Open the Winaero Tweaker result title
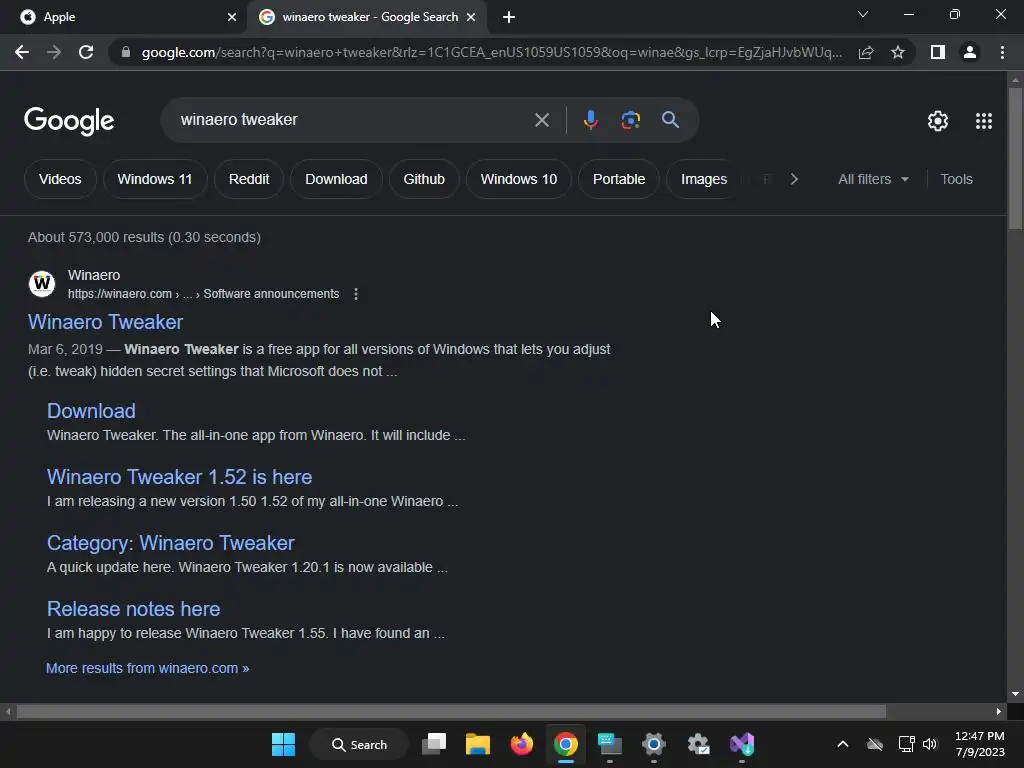This screenshot has height=768, width=1024. [x=105, y=322]
